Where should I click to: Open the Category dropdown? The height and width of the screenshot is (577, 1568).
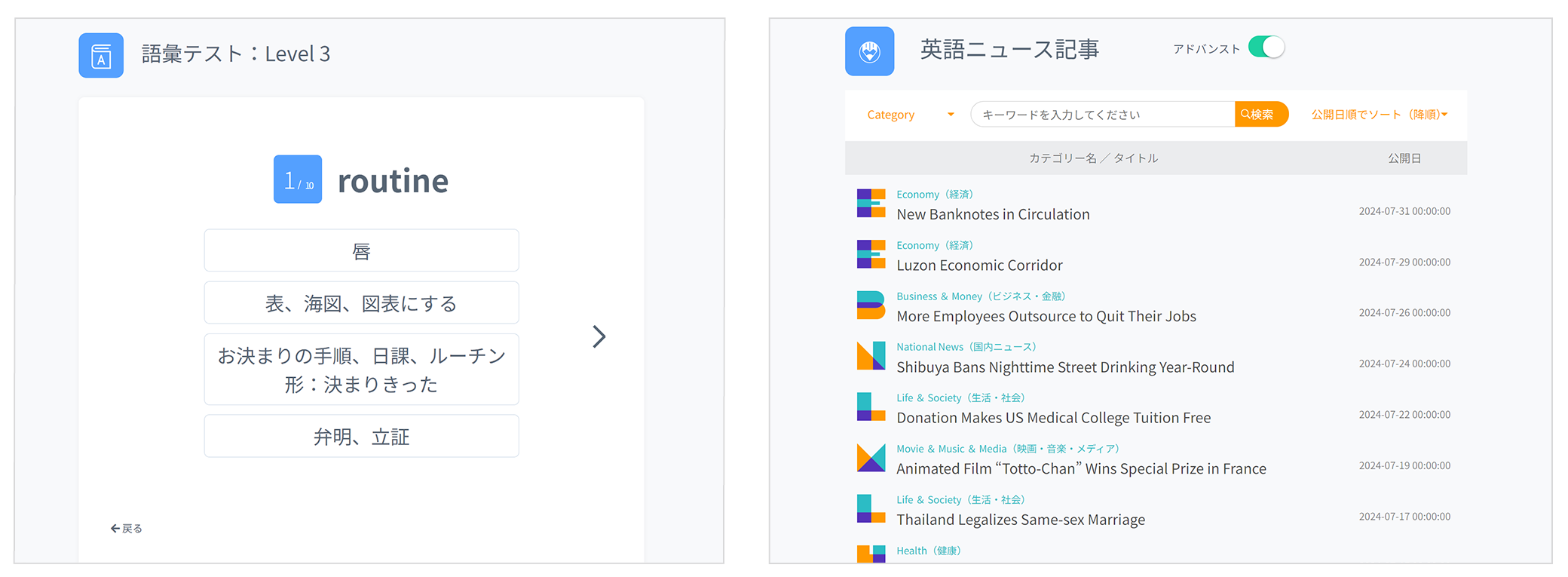pyautogui.click(x=910, y=115)
